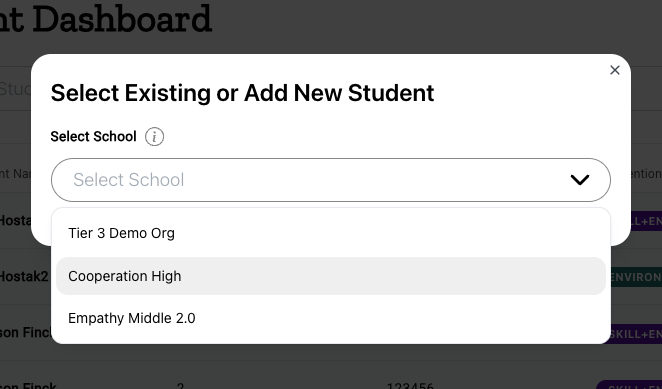The image size is (662, 389).
Task: Focus the student search field behind dialog
Action: point(16,89)
